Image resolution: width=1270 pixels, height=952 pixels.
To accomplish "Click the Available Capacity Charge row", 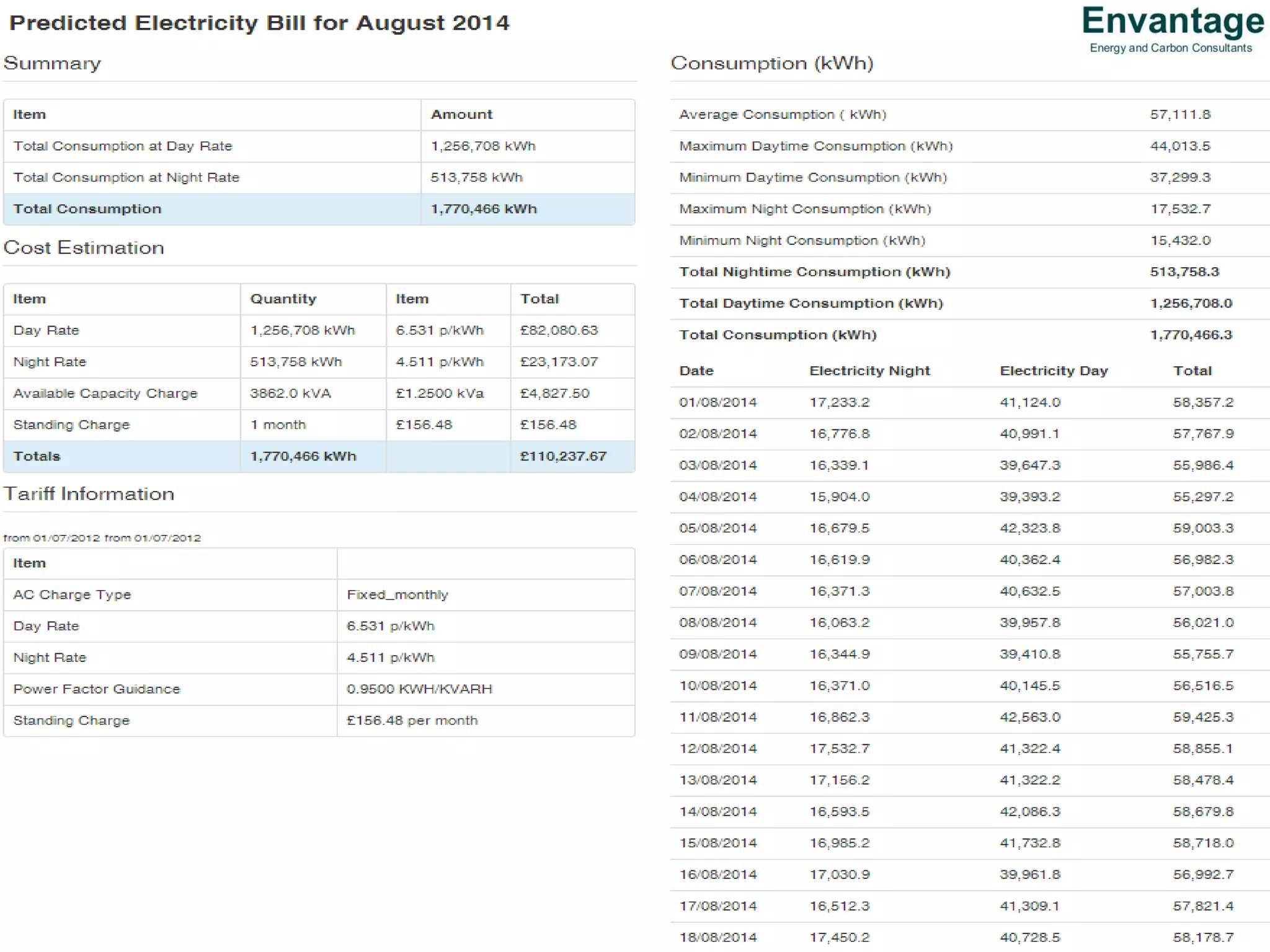I will click(x=105, y=394).
